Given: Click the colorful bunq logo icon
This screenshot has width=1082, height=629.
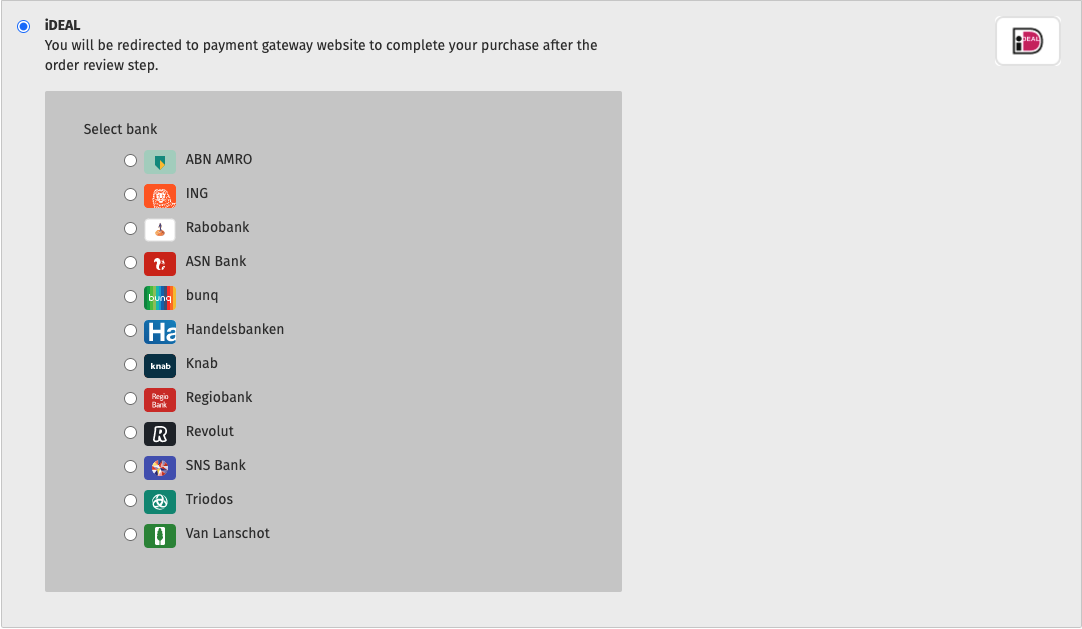Looking at the screenshot, I should point(160,296).
